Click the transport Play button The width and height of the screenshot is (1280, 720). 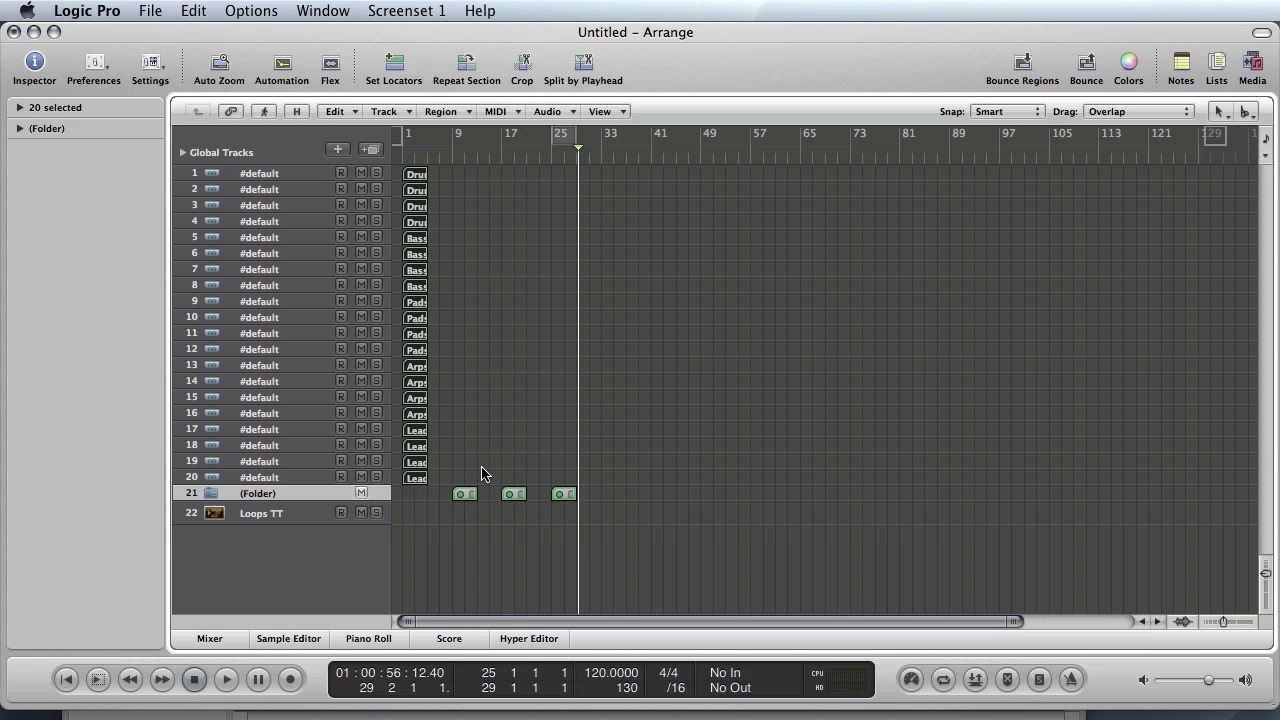click(x=226, y=680)
